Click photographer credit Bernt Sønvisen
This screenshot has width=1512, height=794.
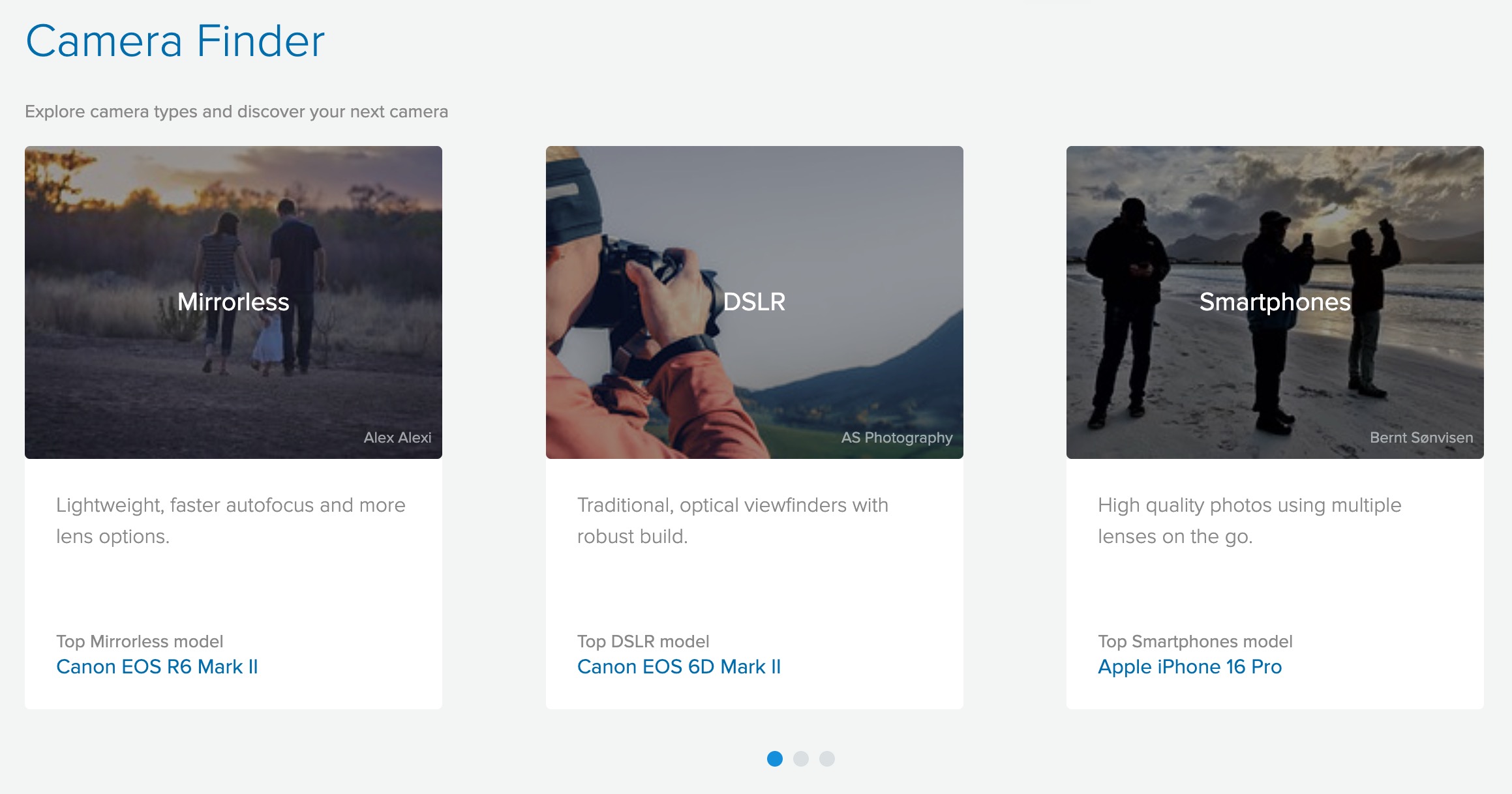[1421, 437]
